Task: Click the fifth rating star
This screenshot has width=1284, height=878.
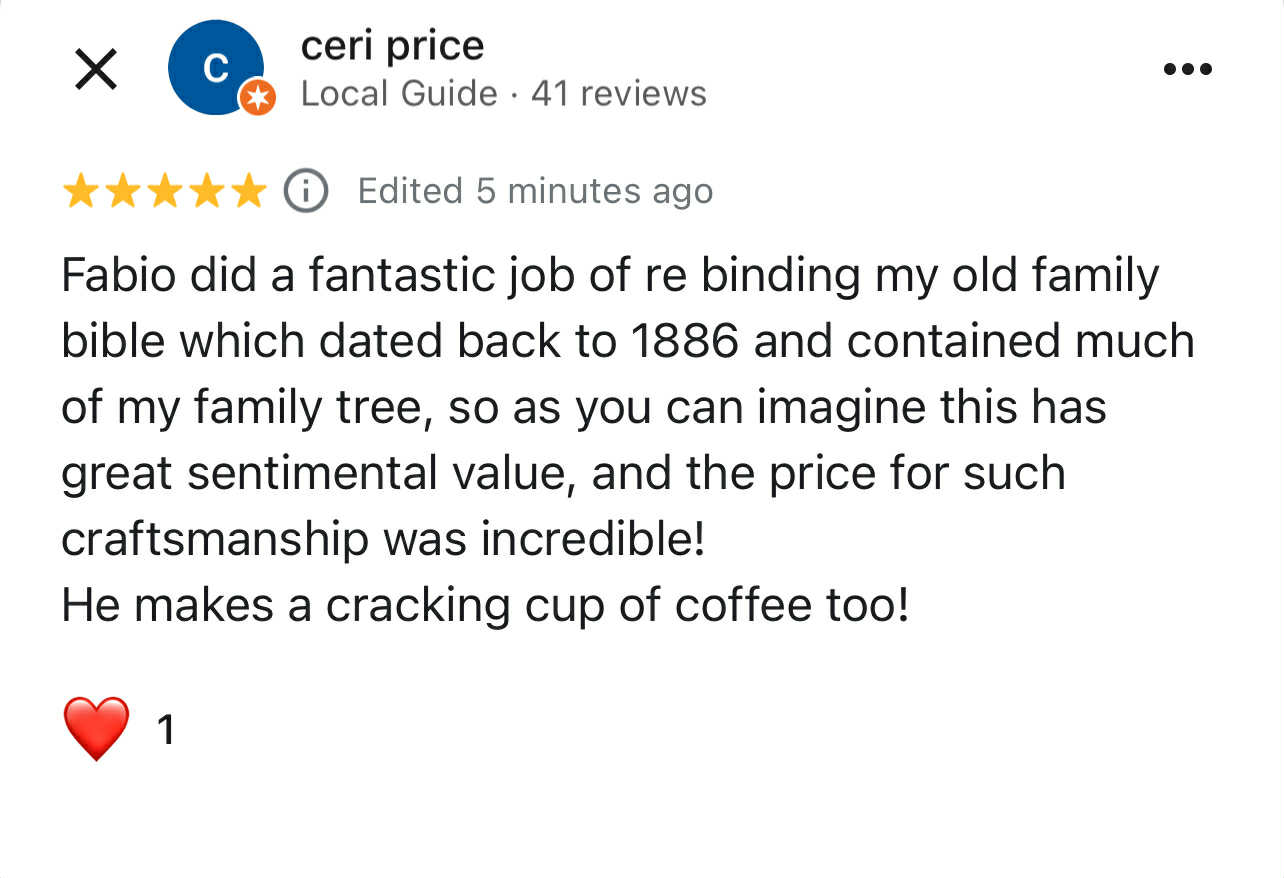Action: (x=247, y=190)
